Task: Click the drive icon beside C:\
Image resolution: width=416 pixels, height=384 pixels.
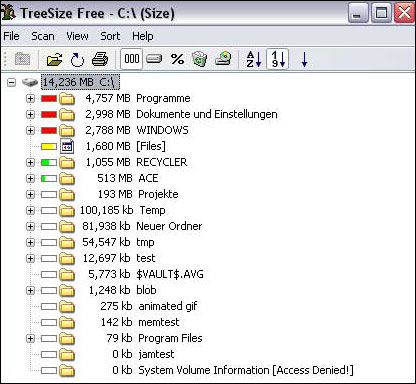Action: point(30,82)
